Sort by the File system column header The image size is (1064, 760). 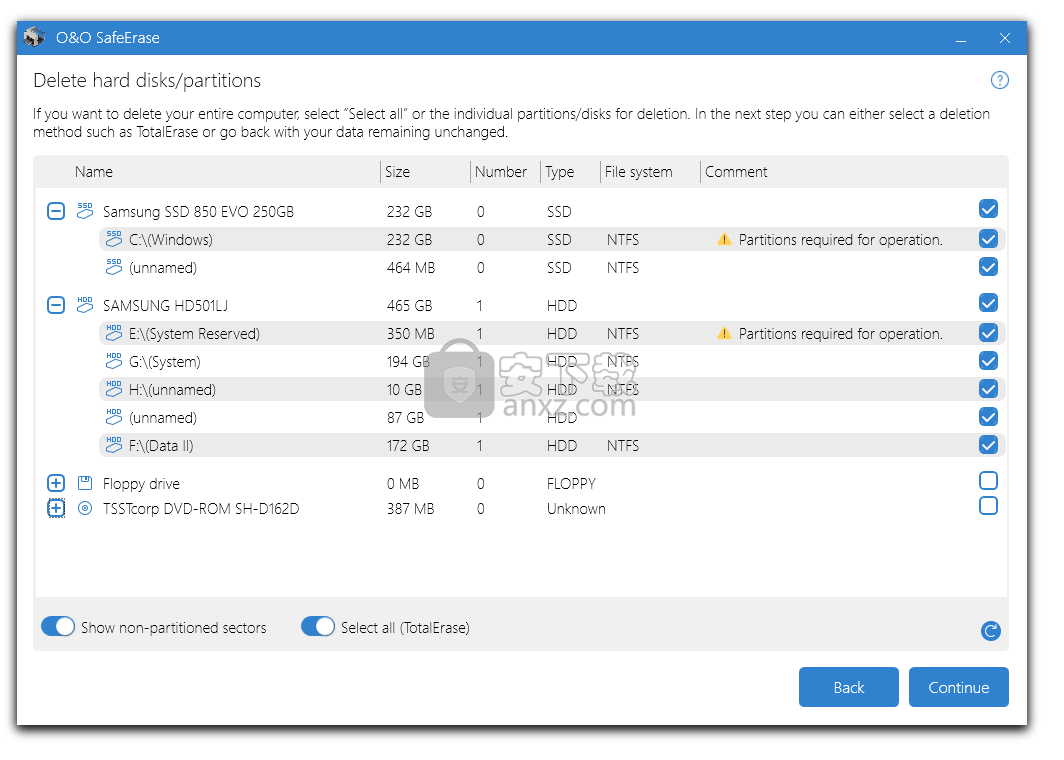(639, 172)
